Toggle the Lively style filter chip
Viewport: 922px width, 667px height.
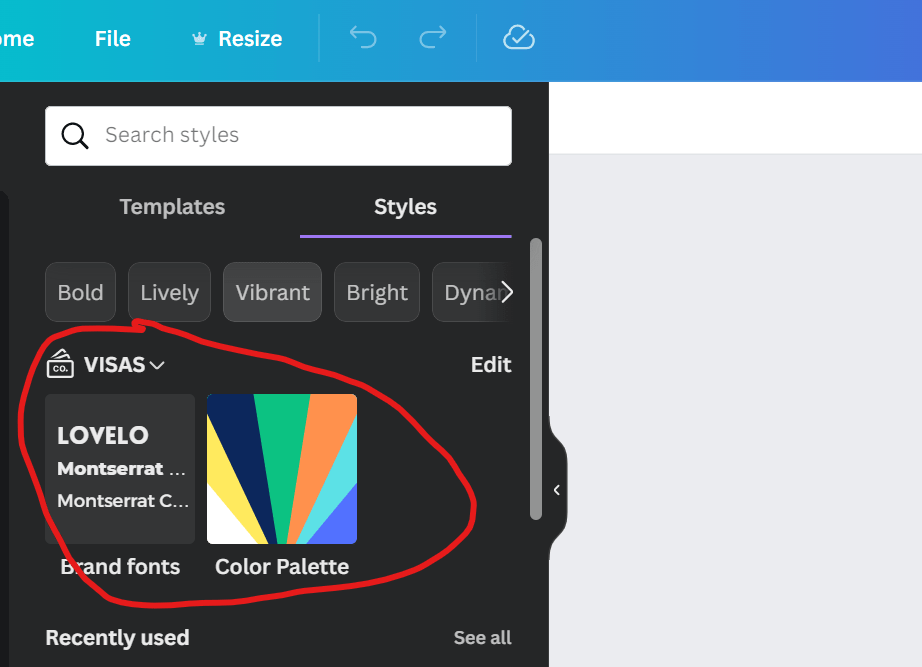(x=169, y=293)
